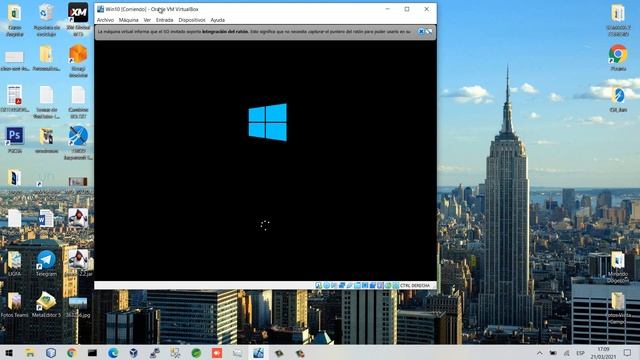
Task: Open the taskbar clock and calendar
Action: [x=603, y=353]
